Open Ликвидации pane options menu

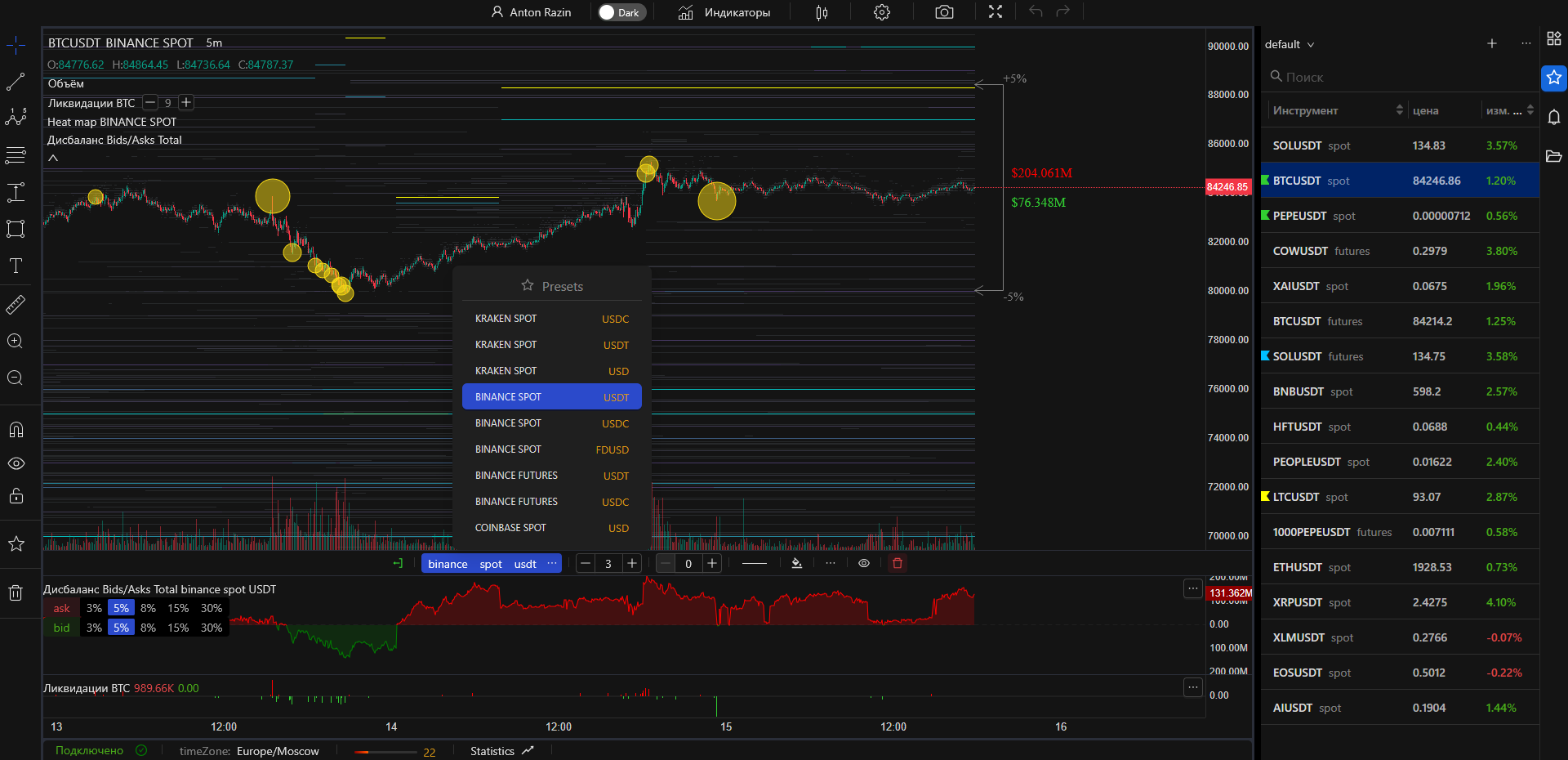pyautogui.click(x=1193, y=688)
